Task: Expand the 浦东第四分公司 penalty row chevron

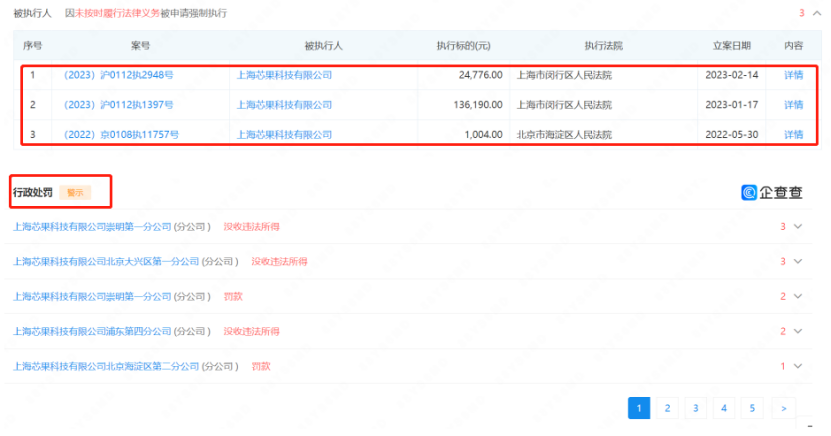Action: click(798, 332)
